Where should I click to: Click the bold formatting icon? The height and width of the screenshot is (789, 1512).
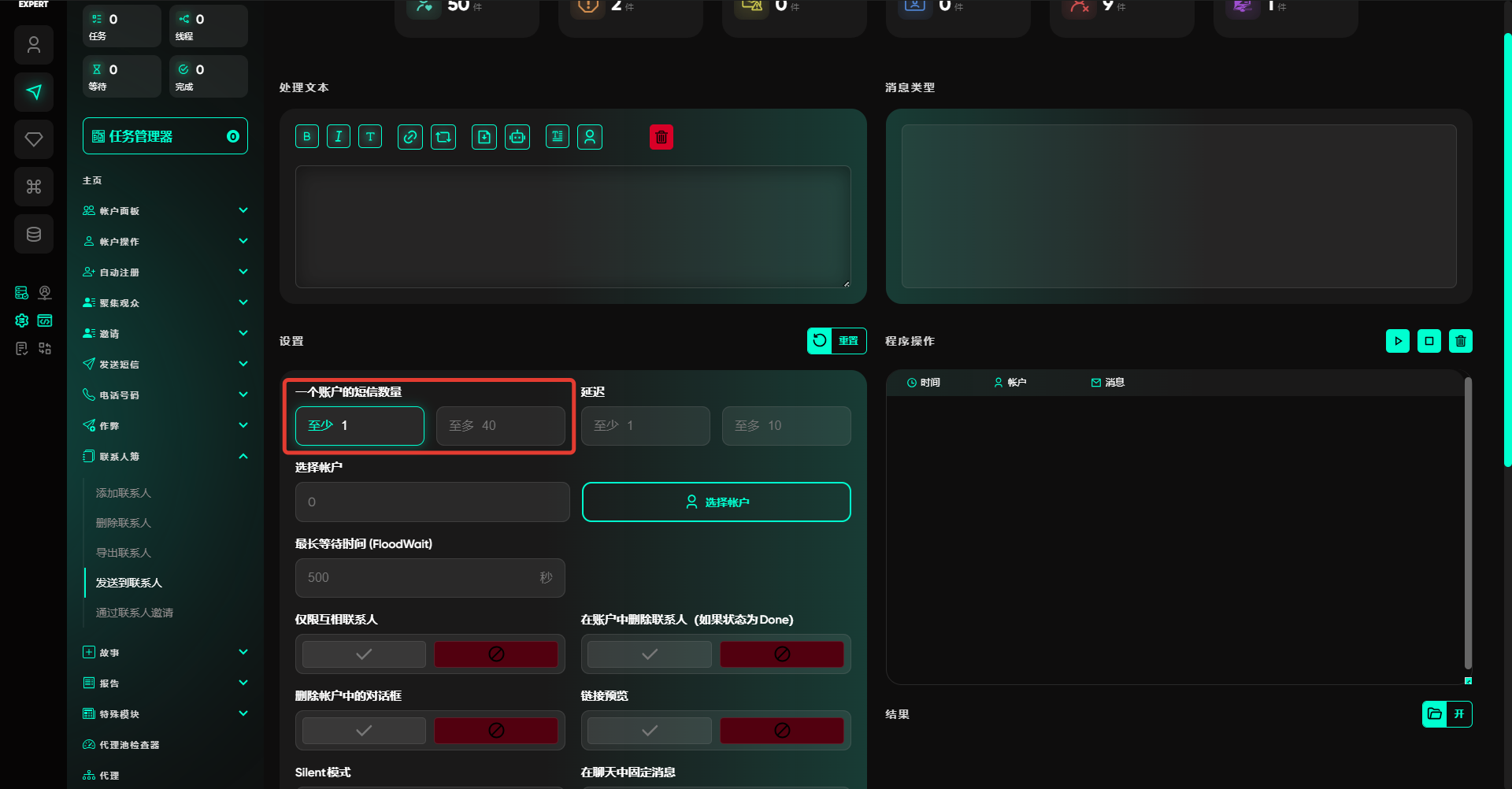pyautogui.click(x=307, y=137)
